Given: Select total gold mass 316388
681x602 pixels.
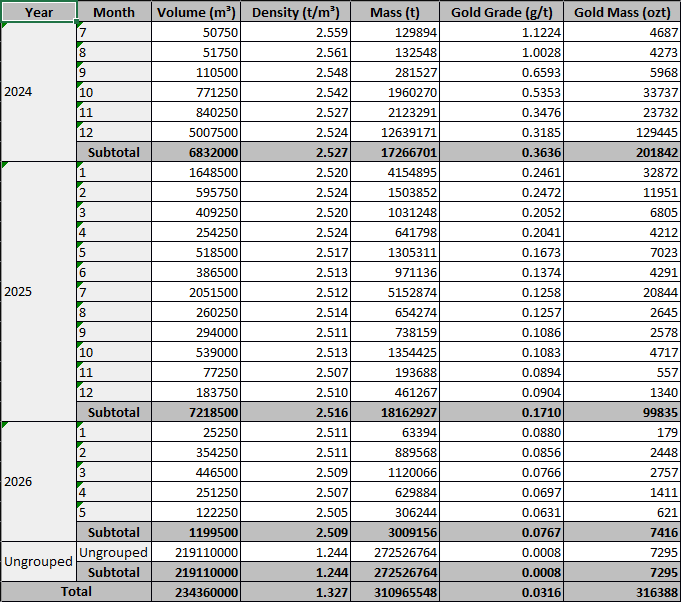Looking at the screenshot, I should click(x=622, y=592).
